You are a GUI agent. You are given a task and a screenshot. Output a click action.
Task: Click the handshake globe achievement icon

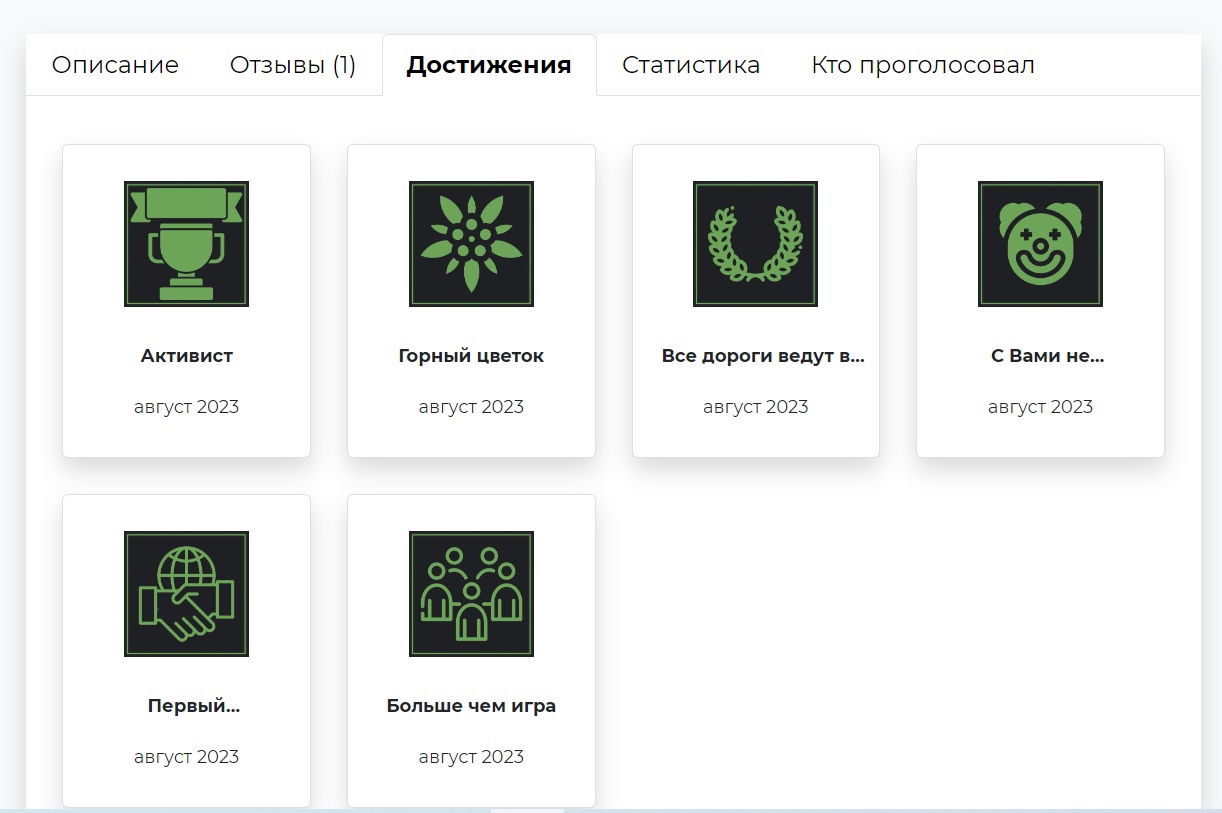click(x=186, y=594)
